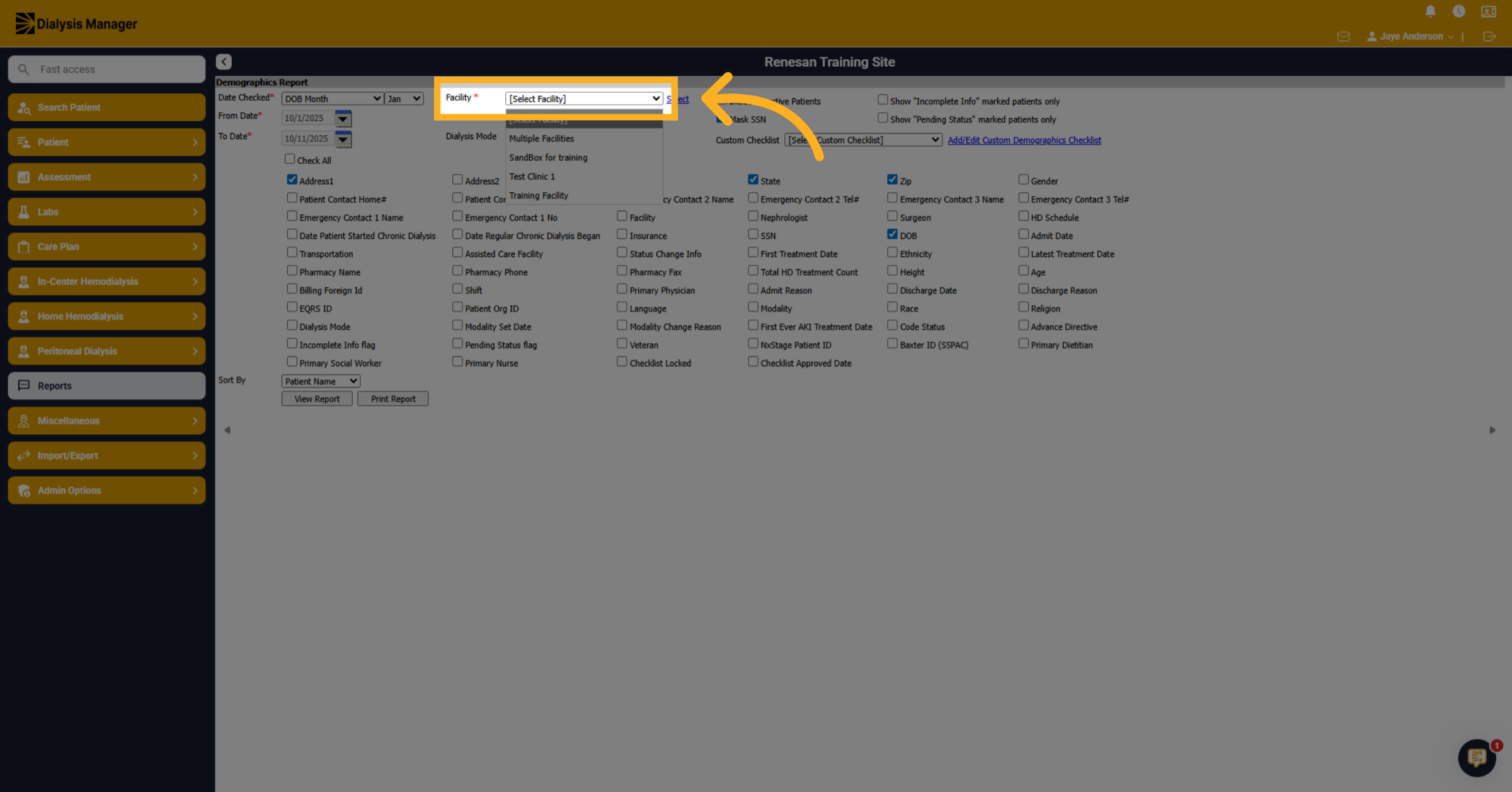Image resolution: width=1512 pixels, height=792 pixels.
Task: Open Search Patient from sidebar
Action: click(106, 107)
